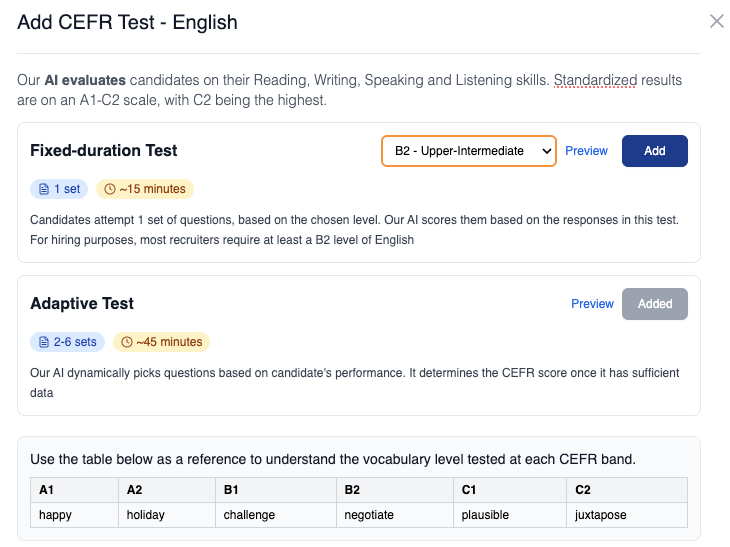Click the clock icon beside ~15 minutes
This screenshot has height=547, width=730.
click(110, 189)
